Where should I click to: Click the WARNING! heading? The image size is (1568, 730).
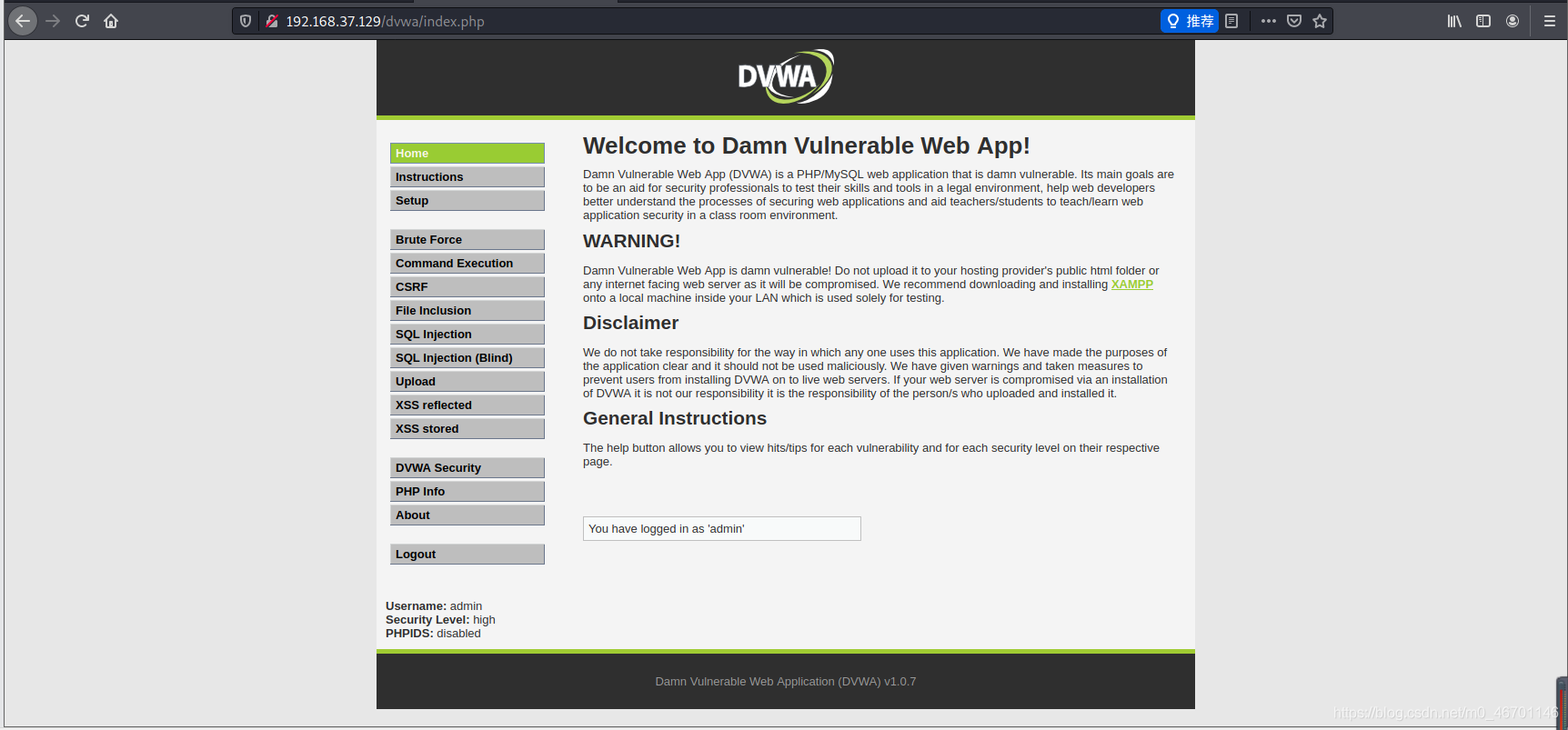[x=631, y=241]
